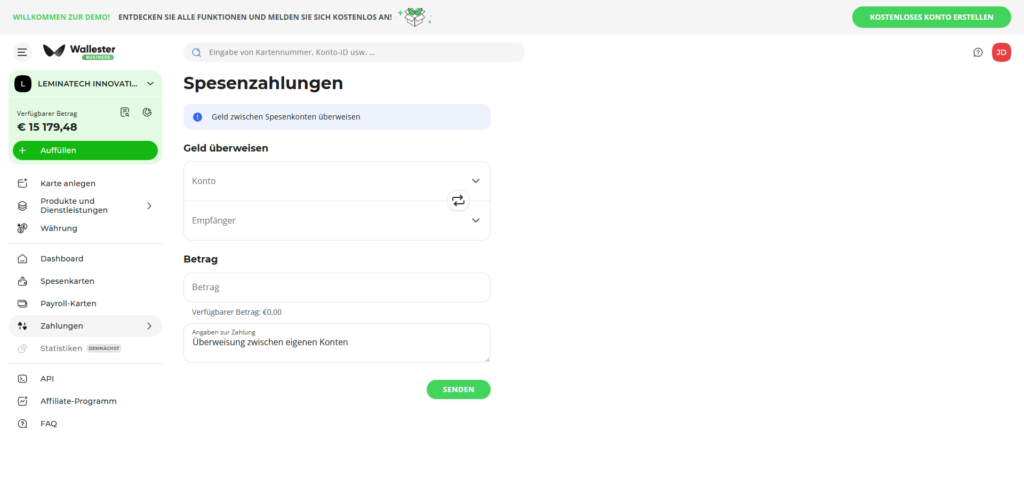Expand the LEMINATECH company selector
1024x486 pixels.
coord(150,84)
